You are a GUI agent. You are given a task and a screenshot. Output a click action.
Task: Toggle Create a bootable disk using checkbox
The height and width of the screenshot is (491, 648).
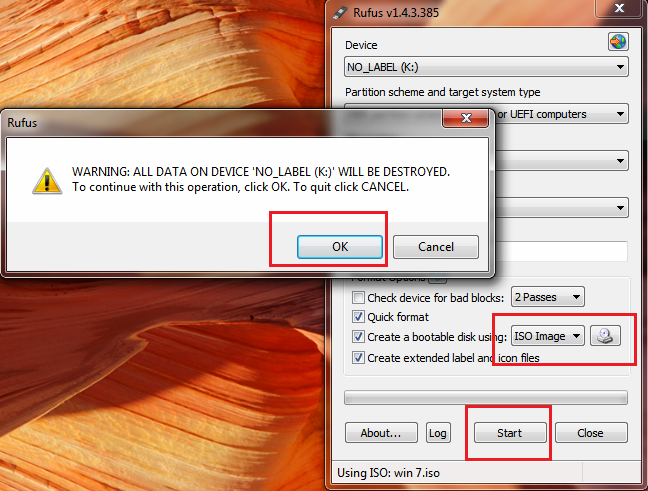[x=358, y=336]
